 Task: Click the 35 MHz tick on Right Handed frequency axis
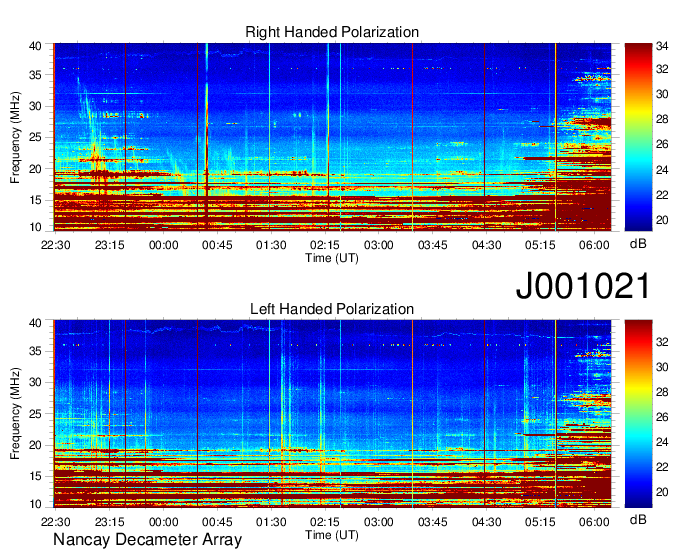[x=36, y=75]
